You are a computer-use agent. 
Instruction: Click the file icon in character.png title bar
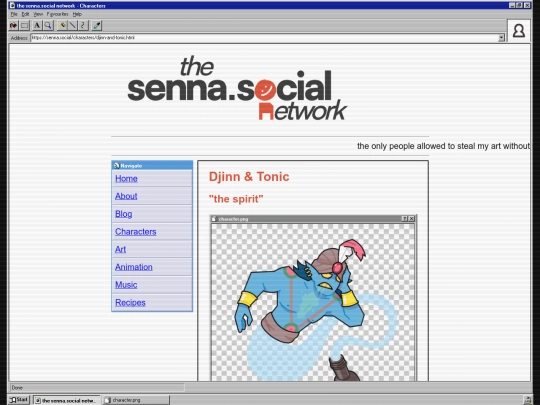214,219
